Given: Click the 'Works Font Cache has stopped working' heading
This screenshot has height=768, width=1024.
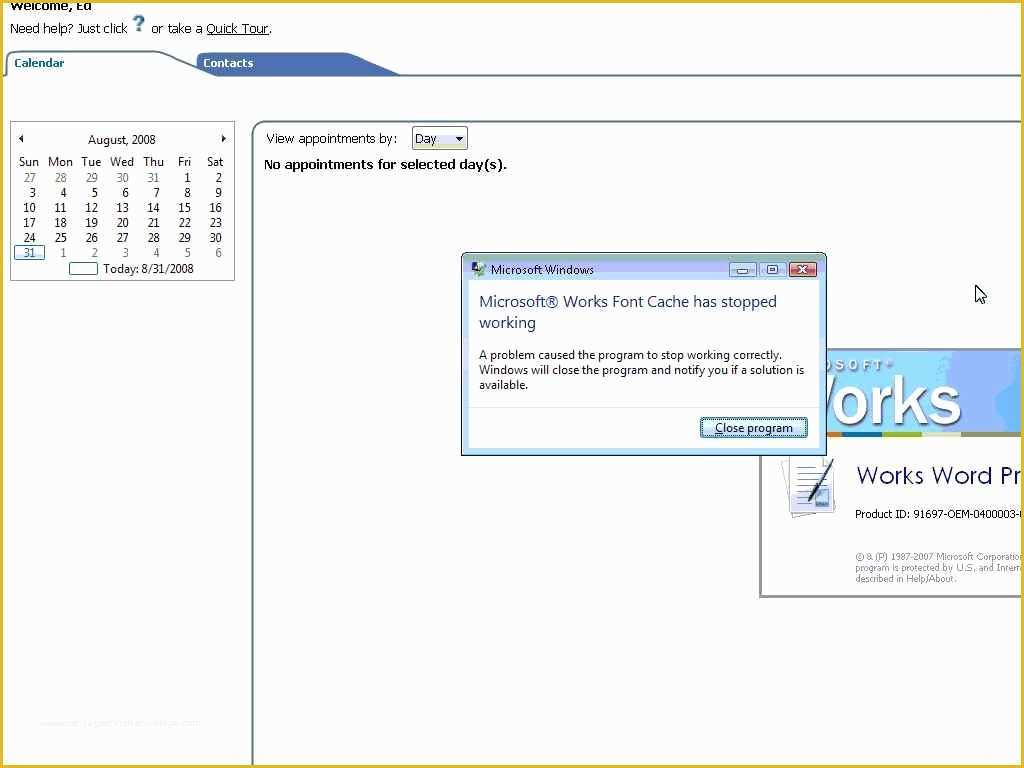Looking at the screenshot, I should (x=628, y=312).
